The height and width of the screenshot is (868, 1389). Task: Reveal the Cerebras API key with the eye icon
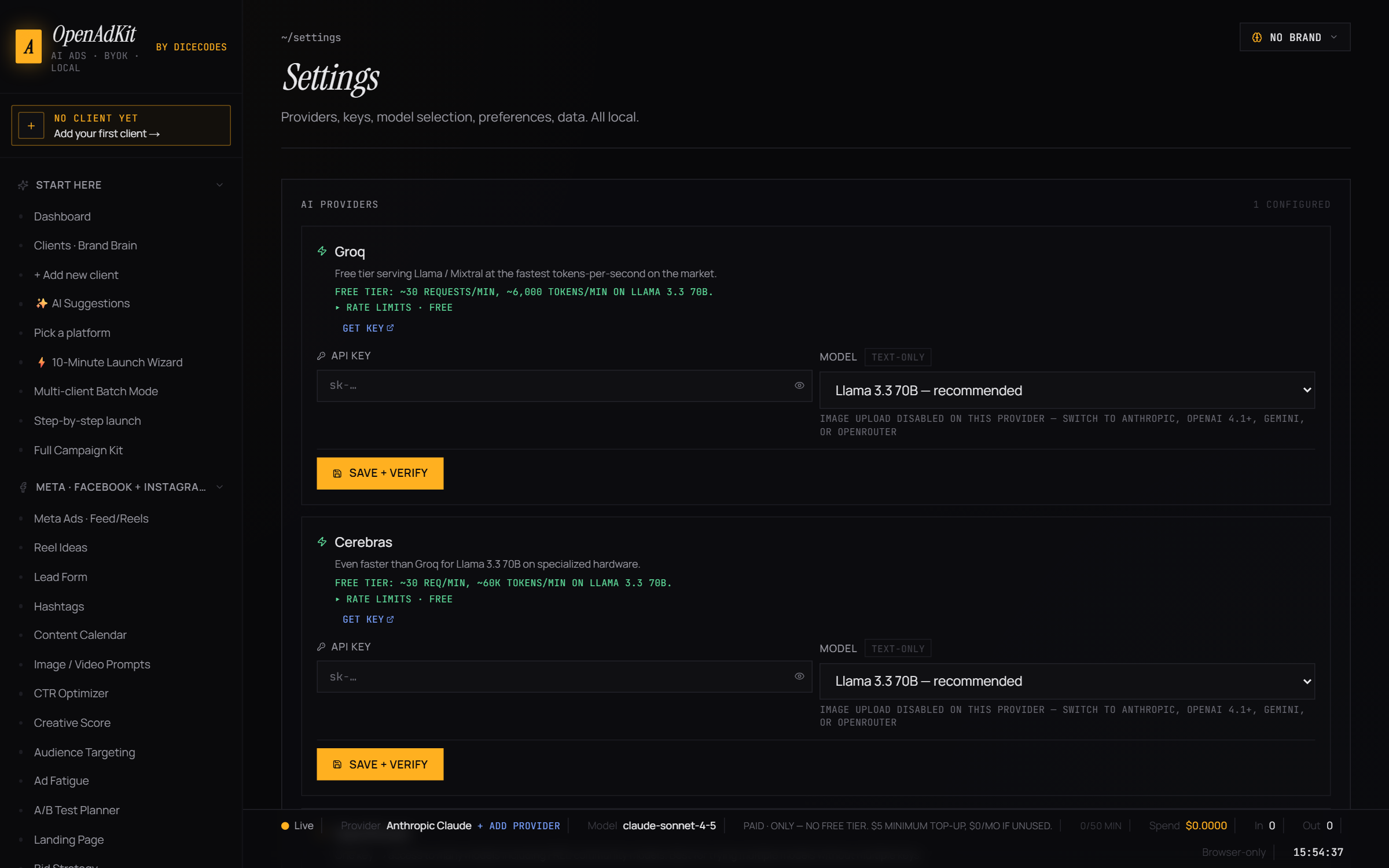click(799, 676)
